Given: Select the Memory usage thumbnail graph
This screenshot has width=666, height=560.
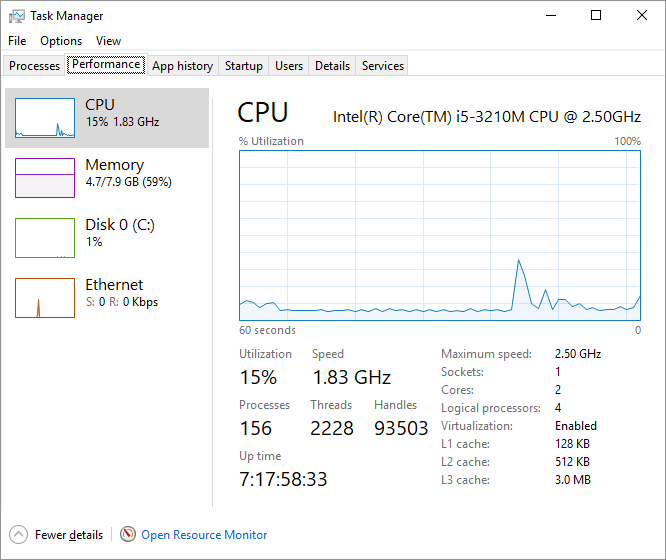Looking at the screenshot, I should 45,178.
